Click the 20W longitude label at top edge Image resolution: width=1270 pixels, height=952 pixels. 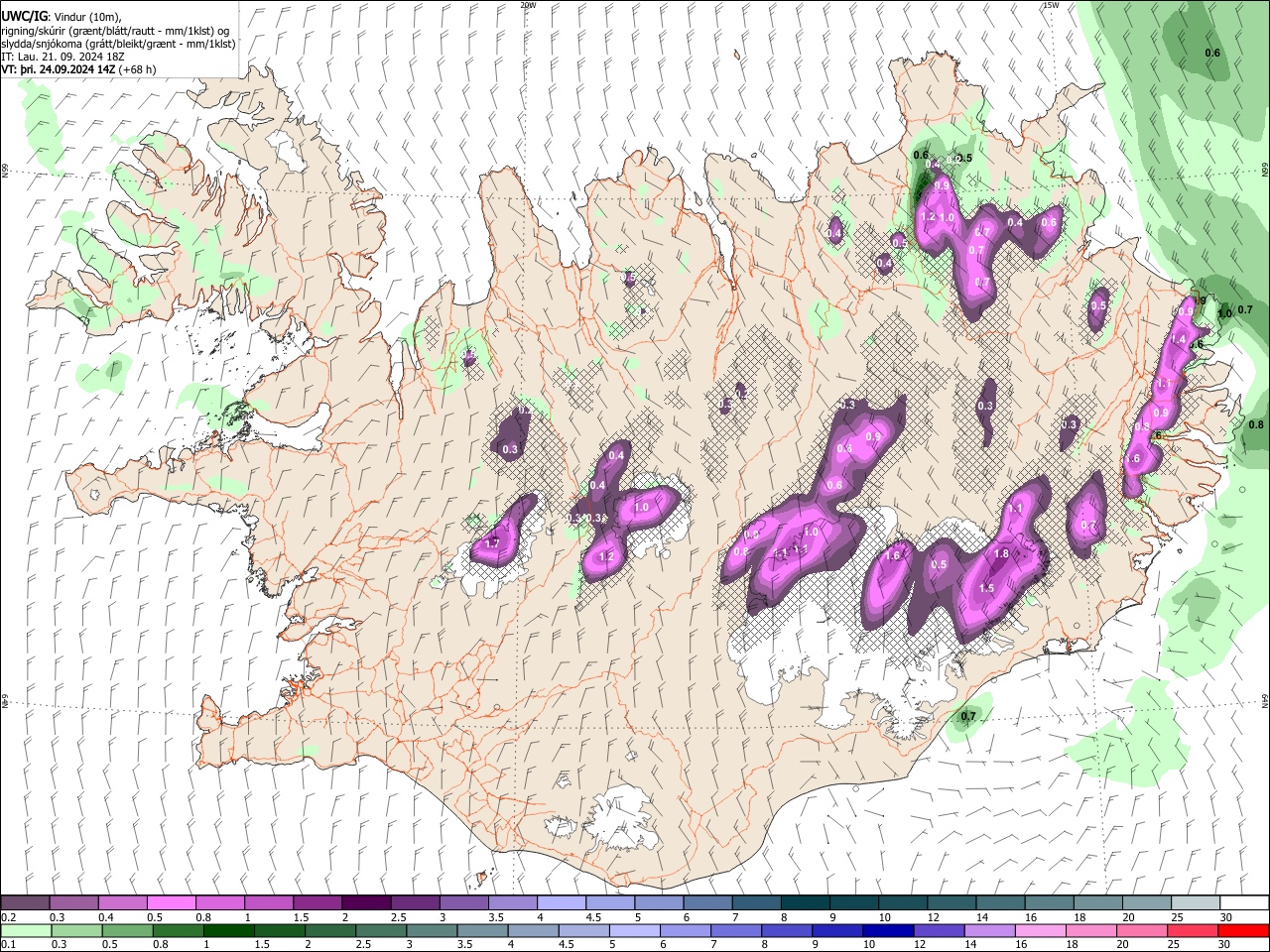pyautogui.click(x=528, y=5)
